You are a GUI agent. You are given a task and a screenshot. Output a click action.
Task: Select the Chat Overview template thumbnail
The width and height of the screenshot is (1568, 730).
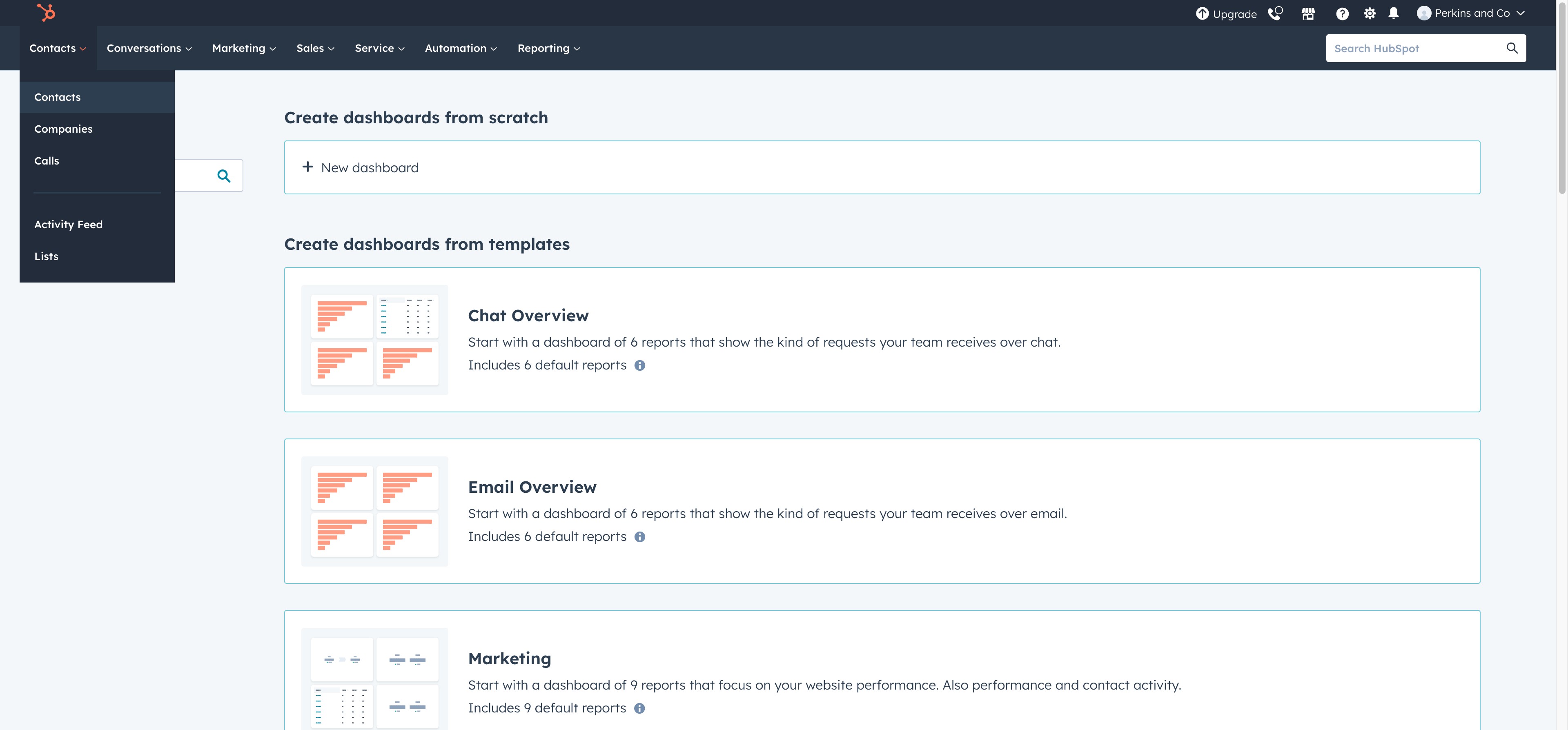[374, 340]
